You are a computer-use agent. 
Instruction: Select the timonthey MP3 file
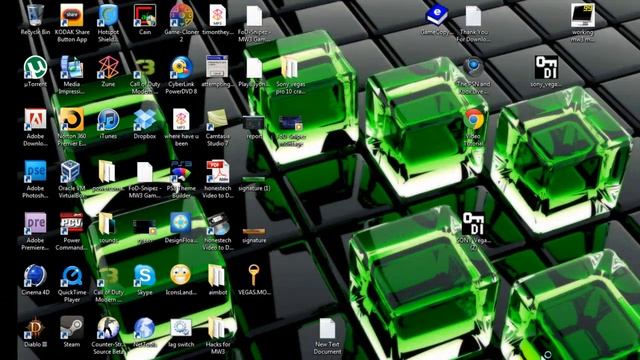(x=218, y=15)
